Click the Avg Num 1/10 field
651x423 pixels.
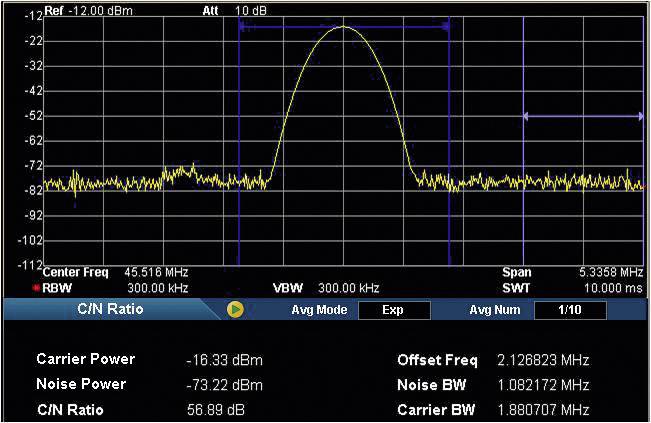(x=569, y=310)
